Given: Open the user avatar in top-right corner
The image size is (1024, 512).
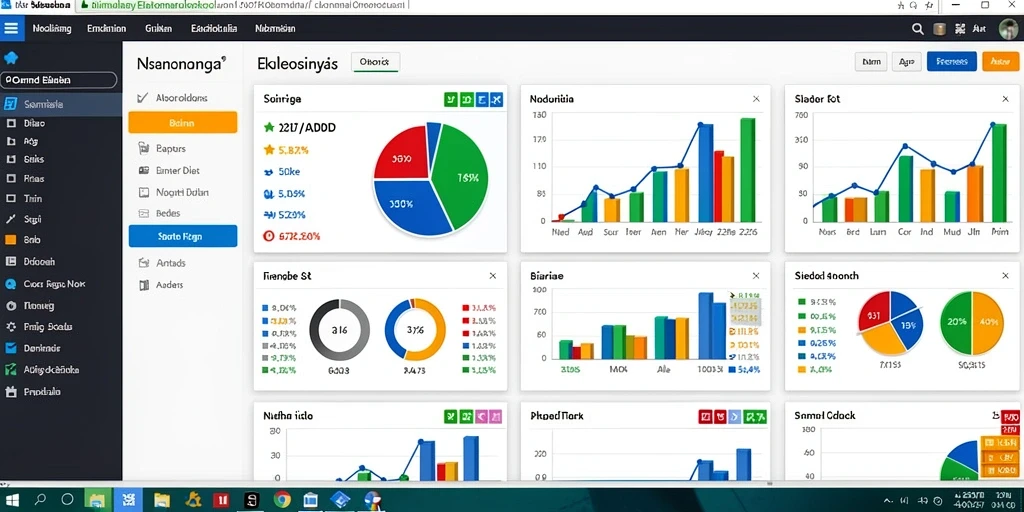Looking at the screenshot, I should click(x=1008, y=29).
